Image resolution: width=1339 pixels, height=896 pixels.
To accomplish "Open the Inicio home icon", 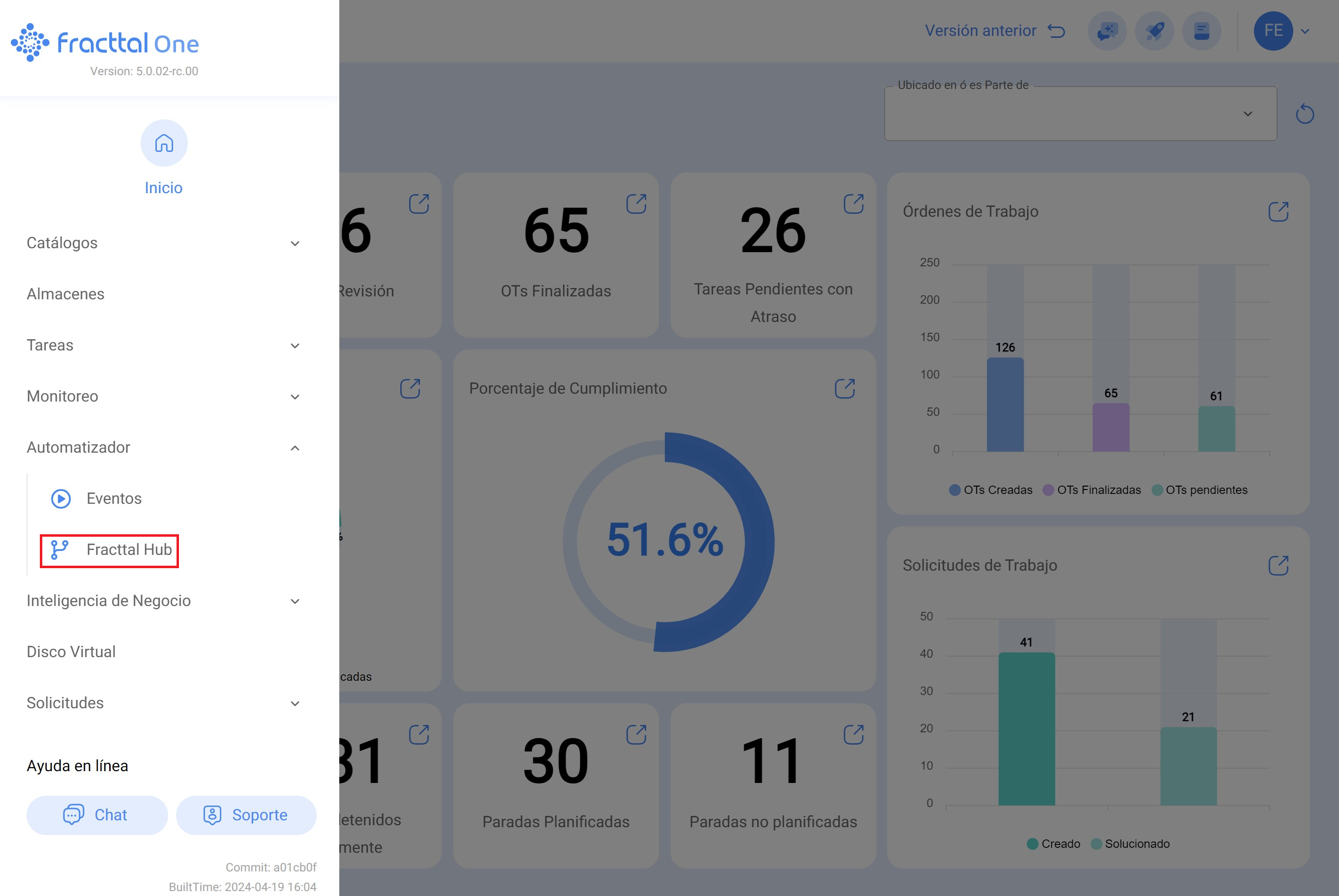I will coord(164,143).
